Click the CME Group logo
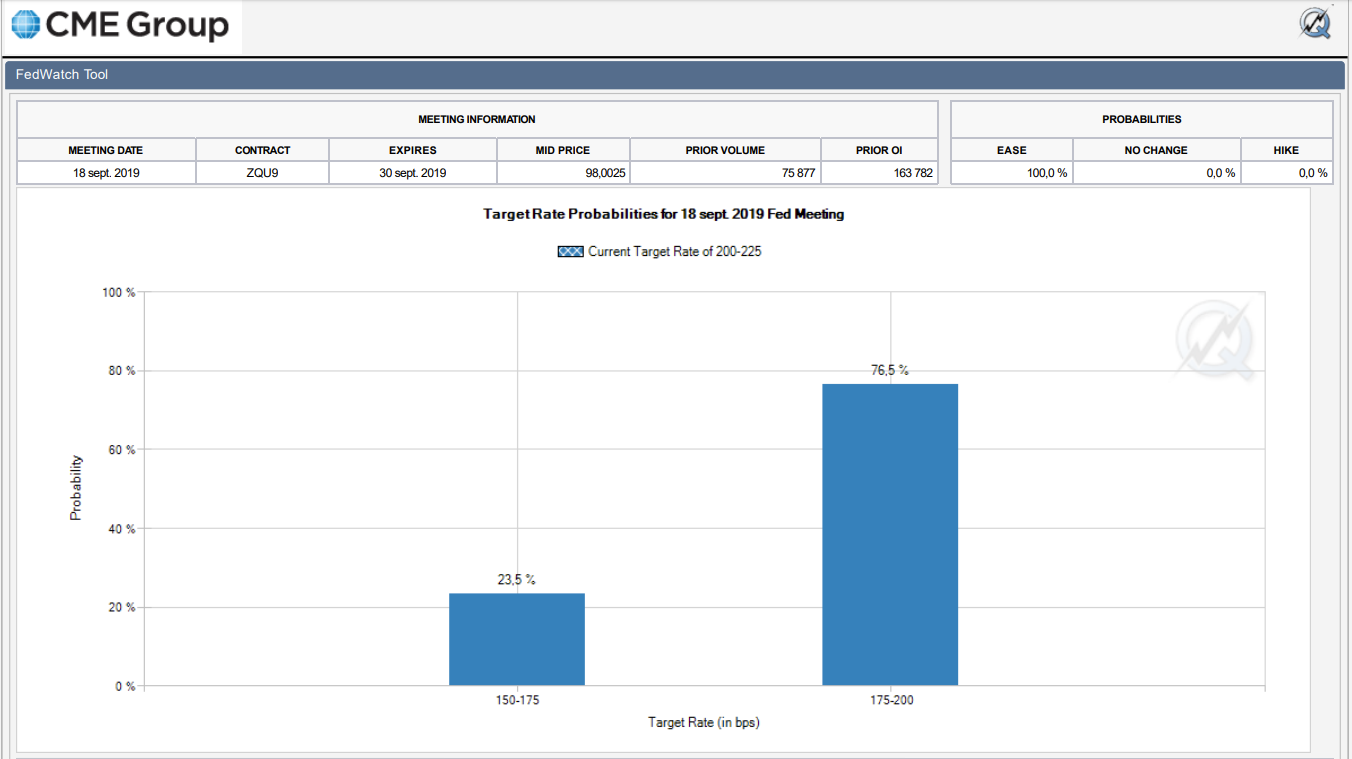Screen dimensions: 1352x759 point(121,26)
